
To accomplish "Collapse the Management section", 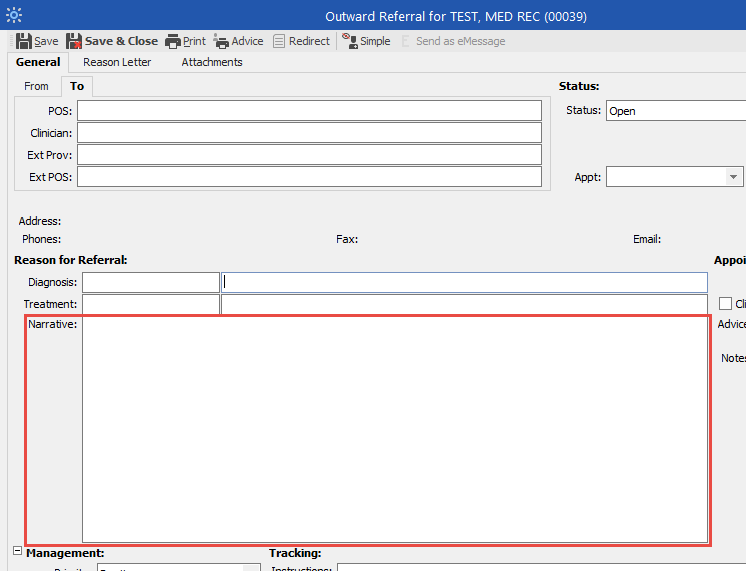I will [18, 552].
